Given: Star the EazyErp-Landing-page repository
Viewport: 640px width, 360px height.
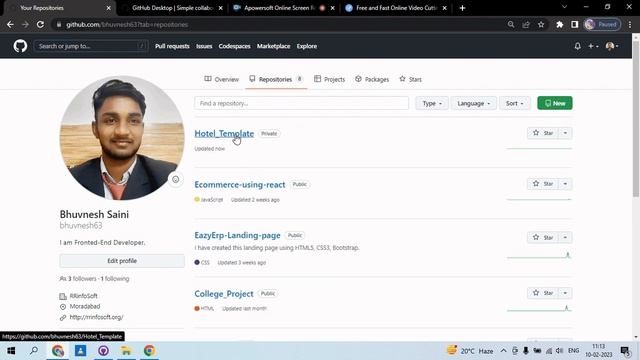Looking at the screenshot, I should click(x=543, y=238).
